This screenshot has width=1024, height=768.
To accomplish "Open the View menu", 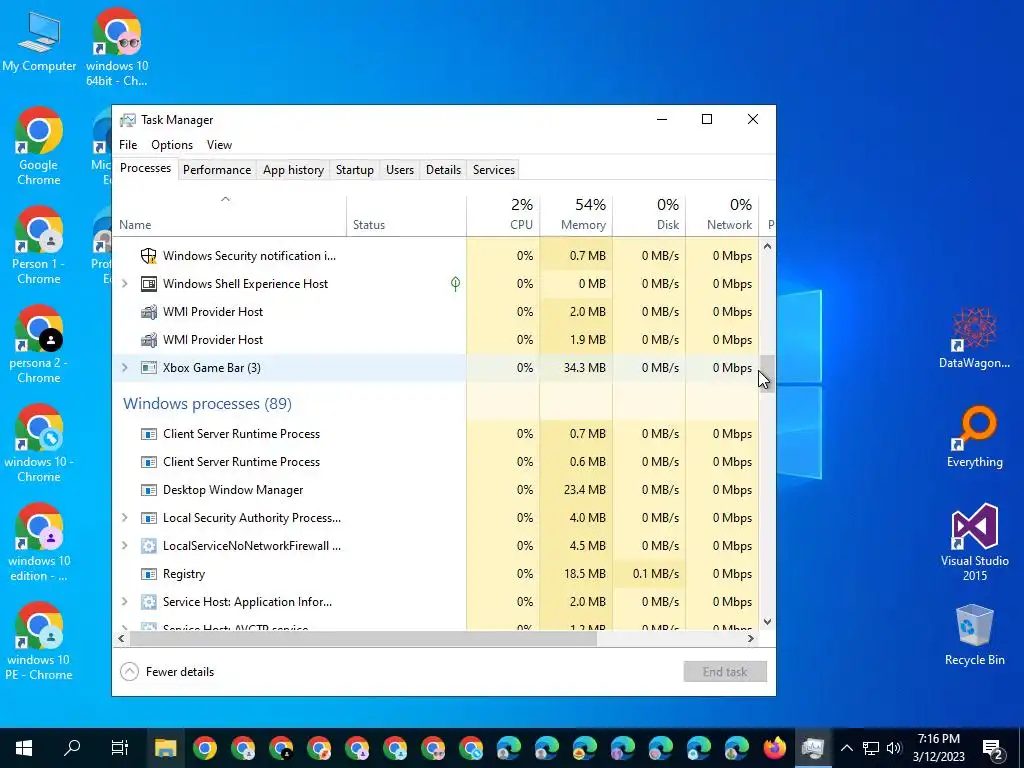I will coord(219,145).
